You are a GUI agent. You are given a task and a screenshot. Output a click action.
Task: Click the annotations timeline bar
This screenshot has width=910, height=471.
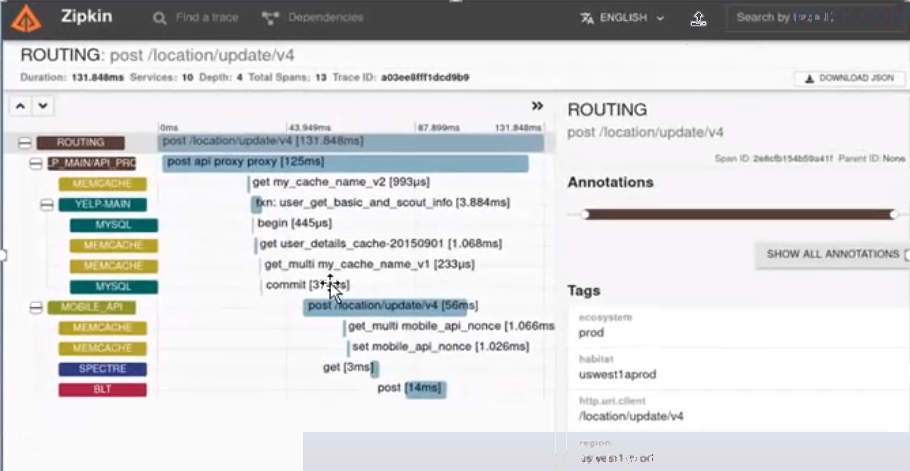coord(739,215)
